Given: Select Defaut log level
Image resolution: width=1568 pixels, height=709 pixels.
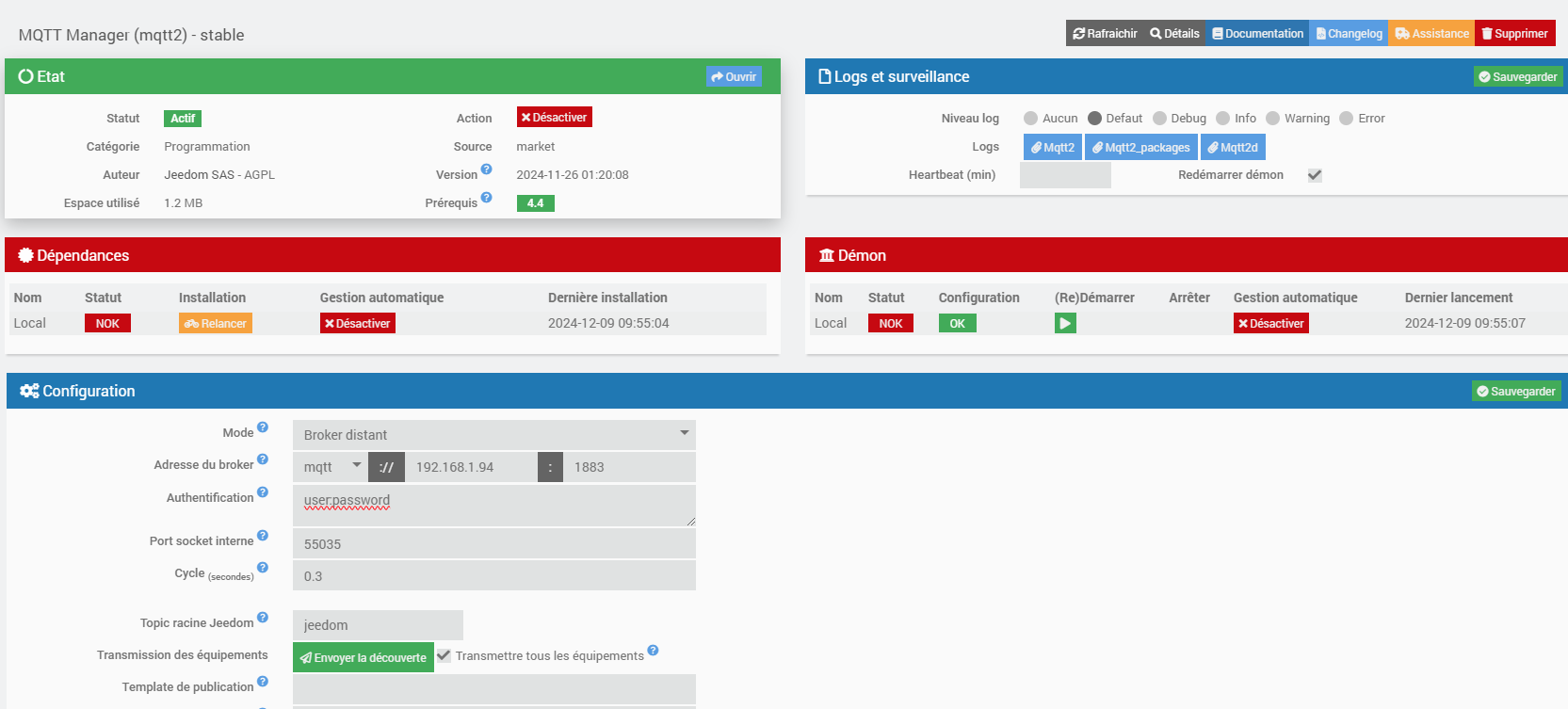Looking at the screenshot, I should pyautogui.click(x=1094, y=118).
